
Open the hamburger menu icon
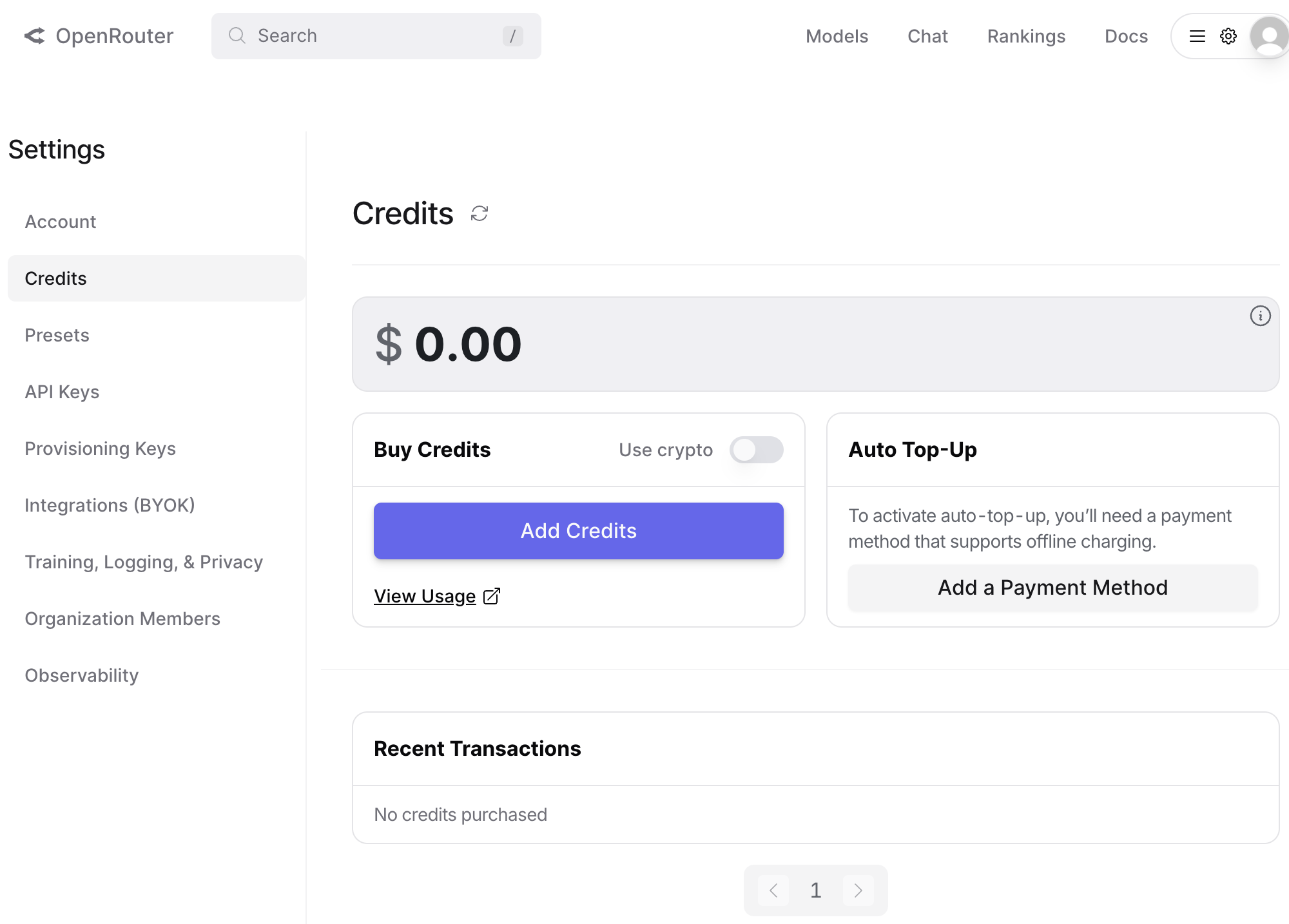[1197, 36]
